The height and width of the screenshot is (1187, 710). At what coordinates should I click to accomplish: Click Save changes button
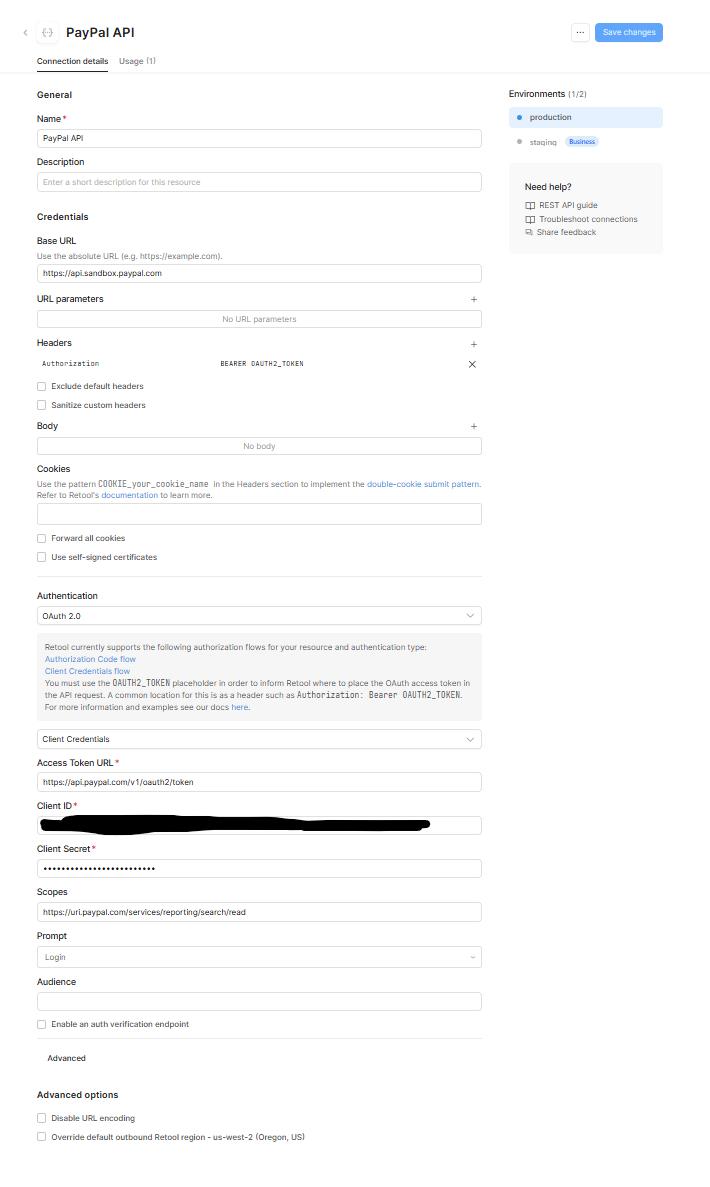(x=629, y=33)
